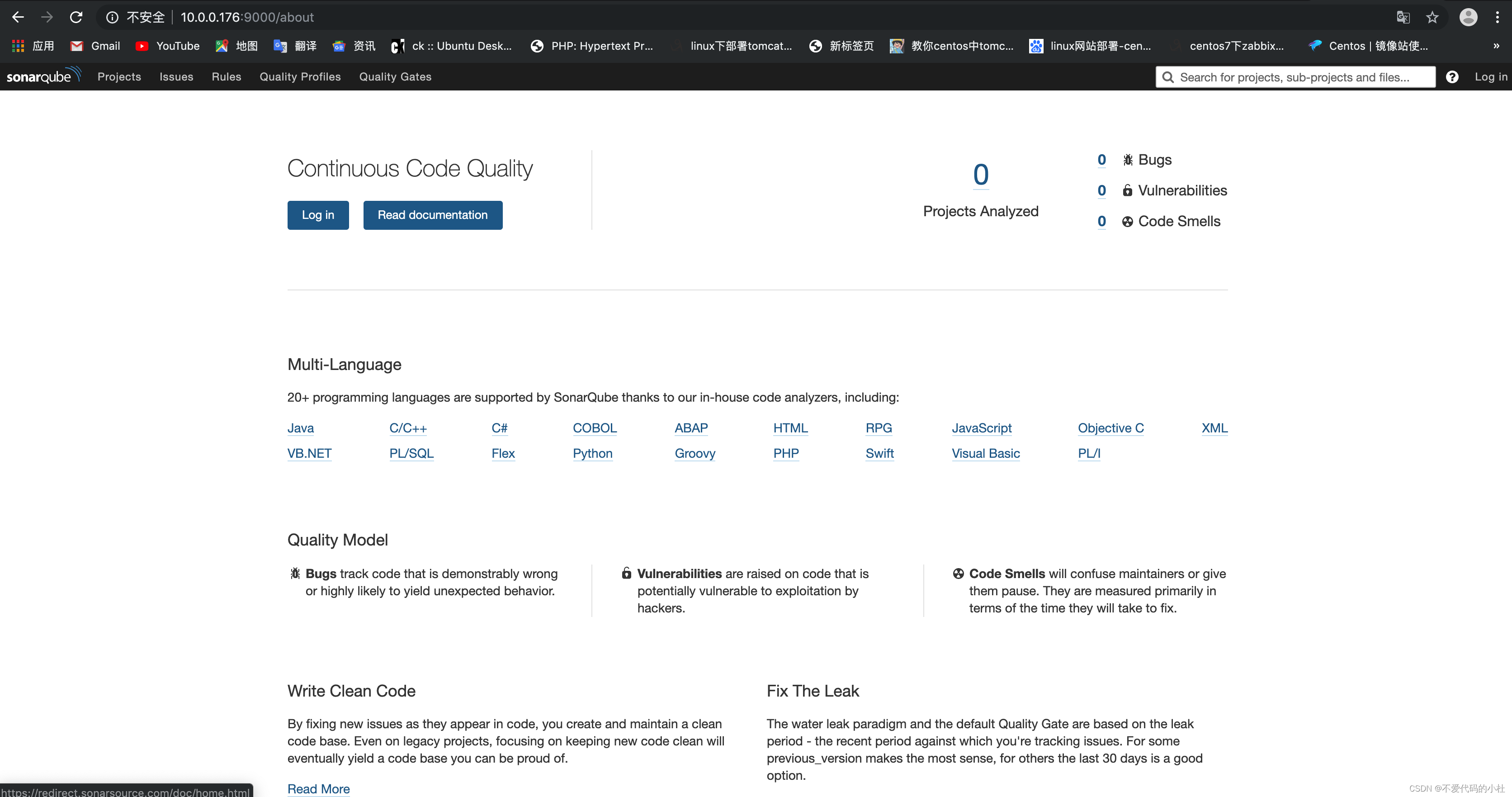Viewport: 1512px width, 797px height.
Task: Open the VB.NET language link
Action: (x=309, y=453)
